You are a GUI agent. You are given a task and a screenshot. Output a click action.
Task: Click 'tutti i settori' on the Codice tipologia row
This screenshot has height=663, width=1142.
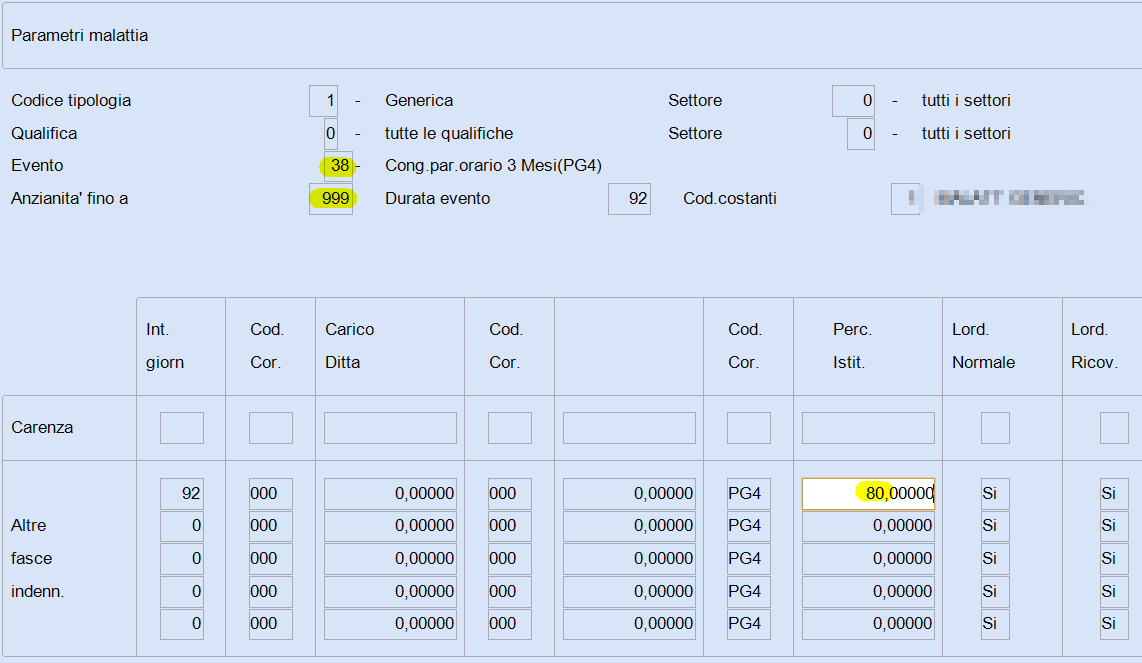point(966,101)
